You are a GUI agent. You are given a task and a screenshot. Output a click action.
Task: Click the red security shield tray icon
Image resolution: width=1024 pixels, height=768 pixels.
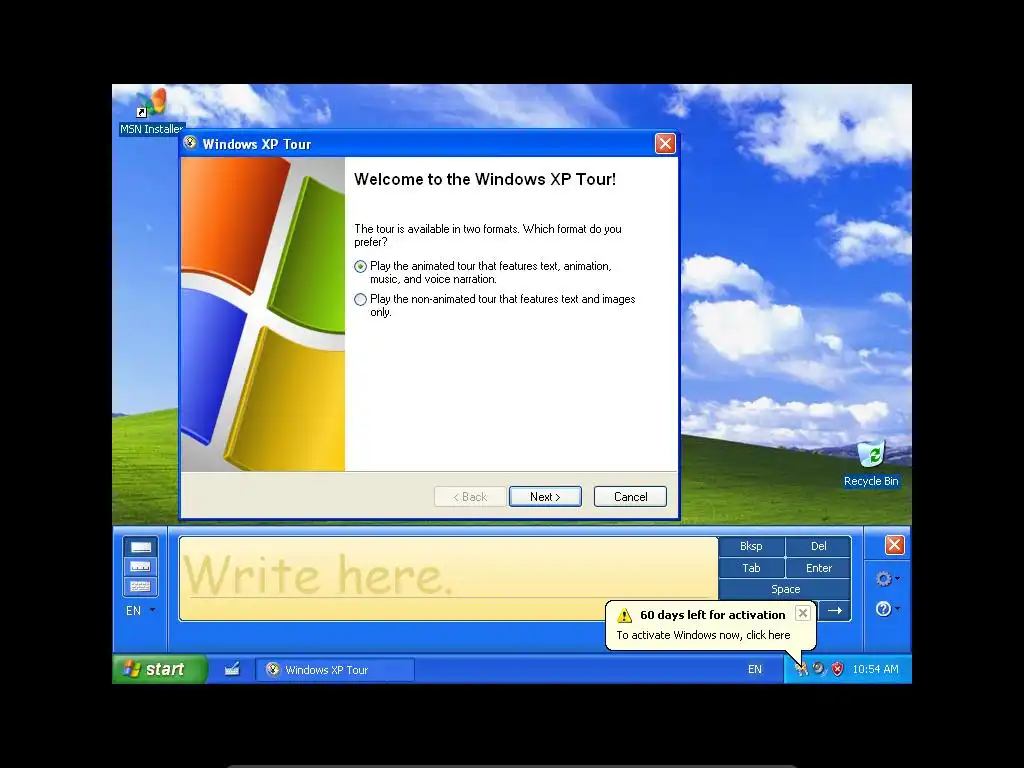point(837,669)
